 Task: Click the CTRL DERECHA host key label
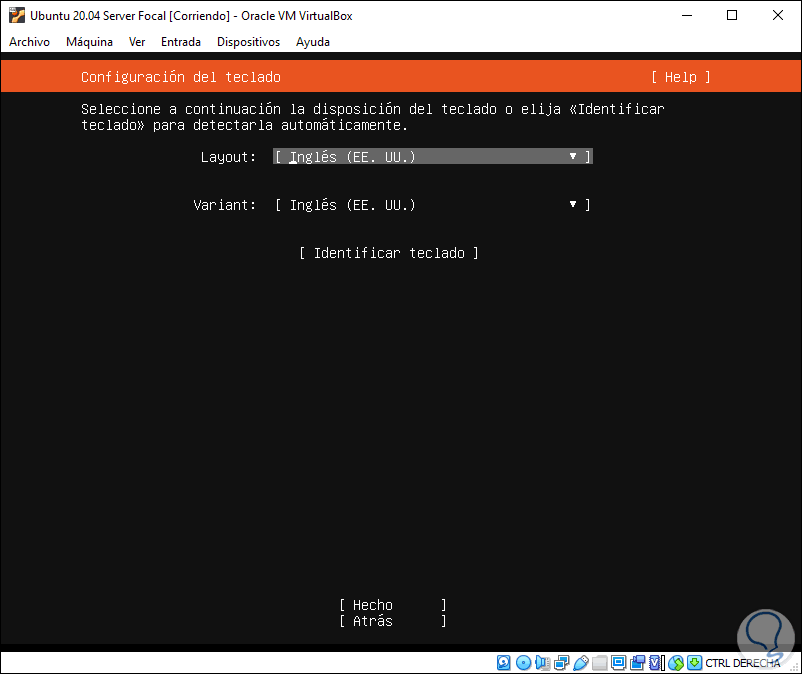[x=743, y=663]
